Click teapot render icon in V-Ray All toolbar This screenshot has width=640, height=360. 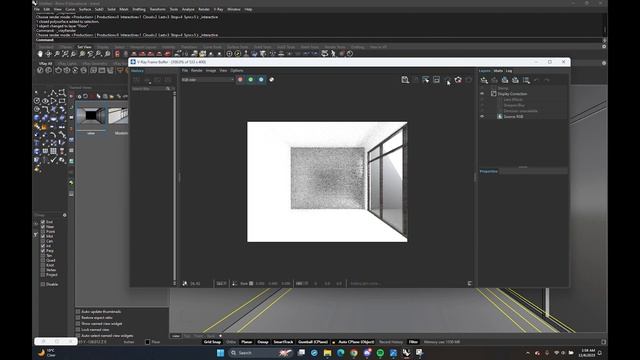tap(58, 70)
